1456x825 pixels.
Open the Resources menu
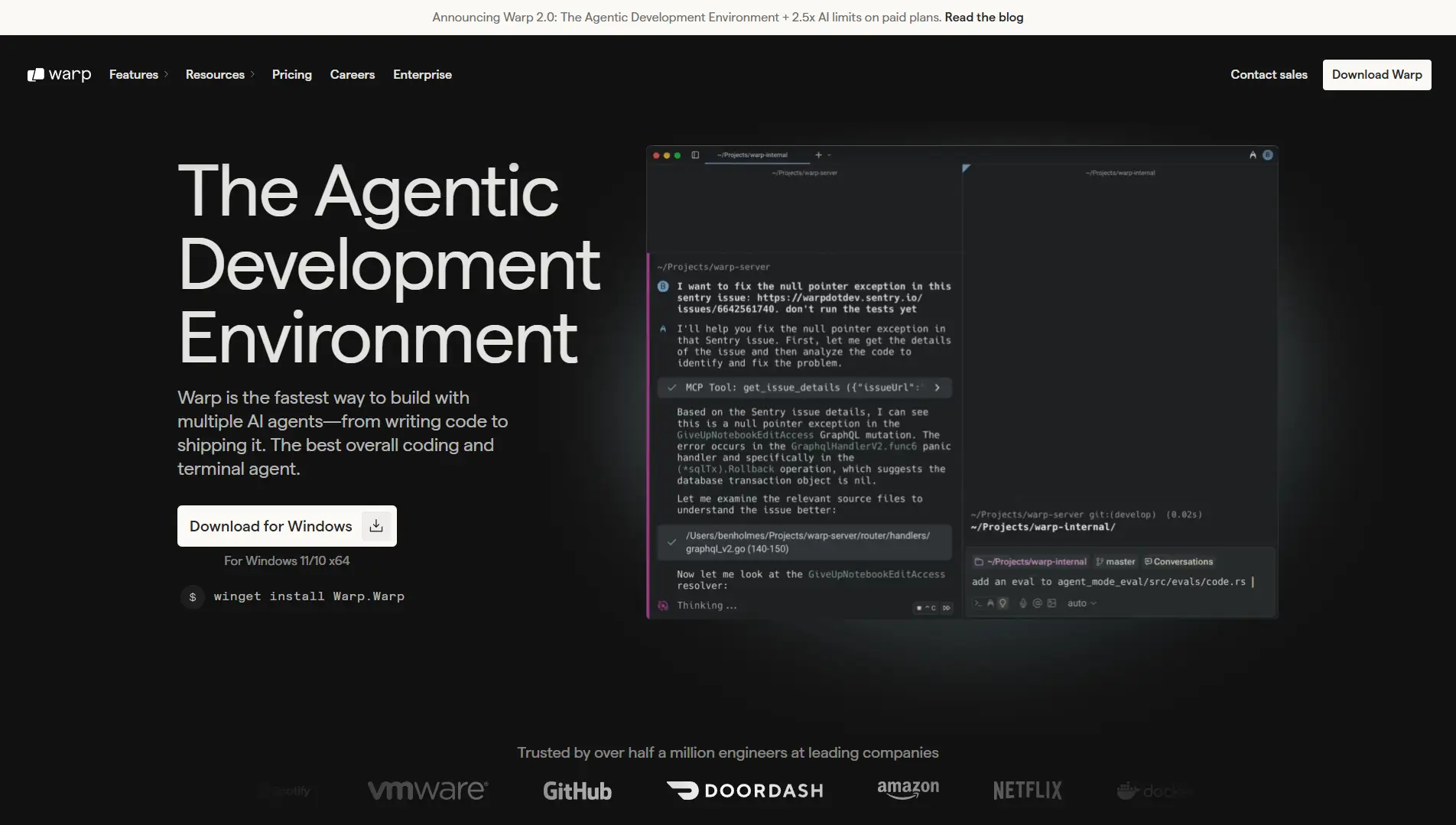(215, 74)
